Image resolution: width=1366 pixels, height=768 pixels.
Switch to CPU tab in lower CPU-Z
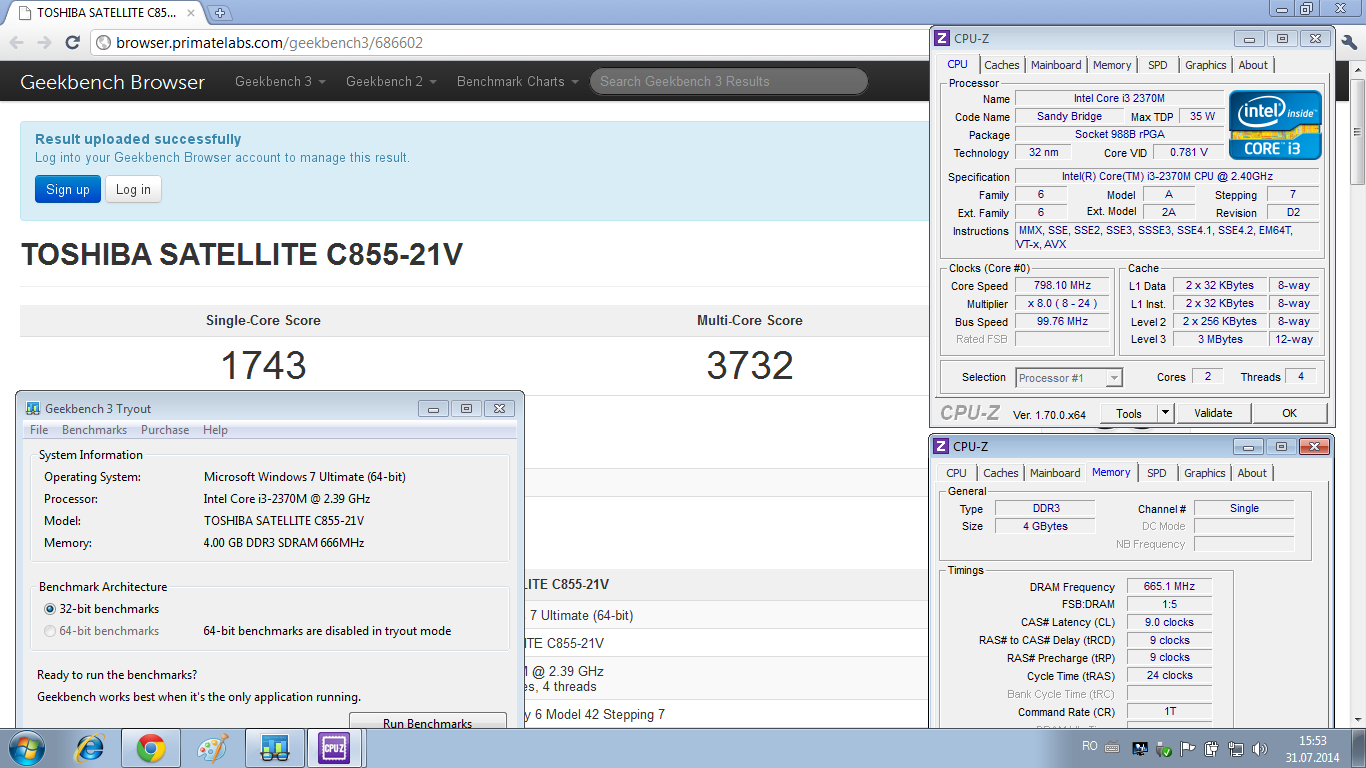[x=957, y=473]
